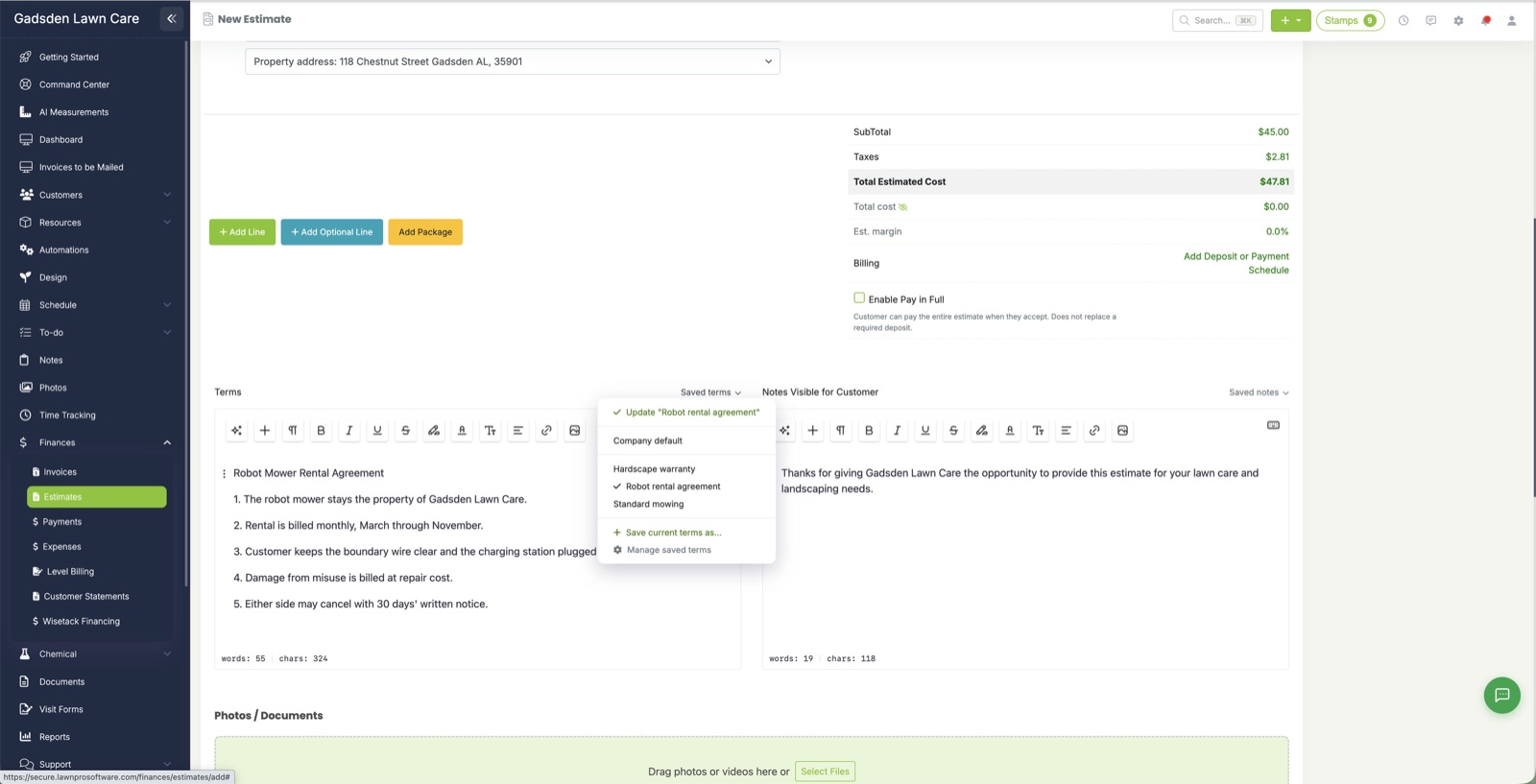This screenshot has width=1536, height=784.
Task: Apply strikethrough in the Terms editor toolbar
Action: (x=405, y=431)
